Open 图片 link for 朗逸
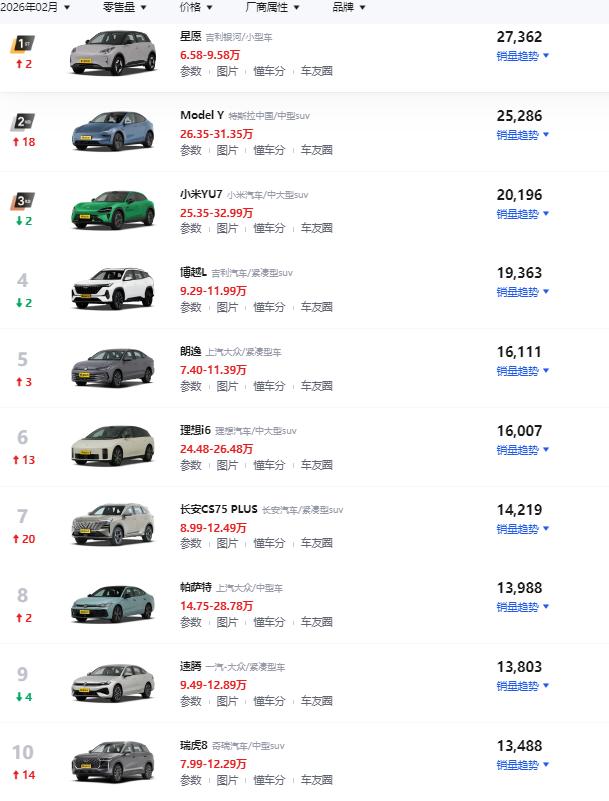609x801 pixels. tap(227, 386)
